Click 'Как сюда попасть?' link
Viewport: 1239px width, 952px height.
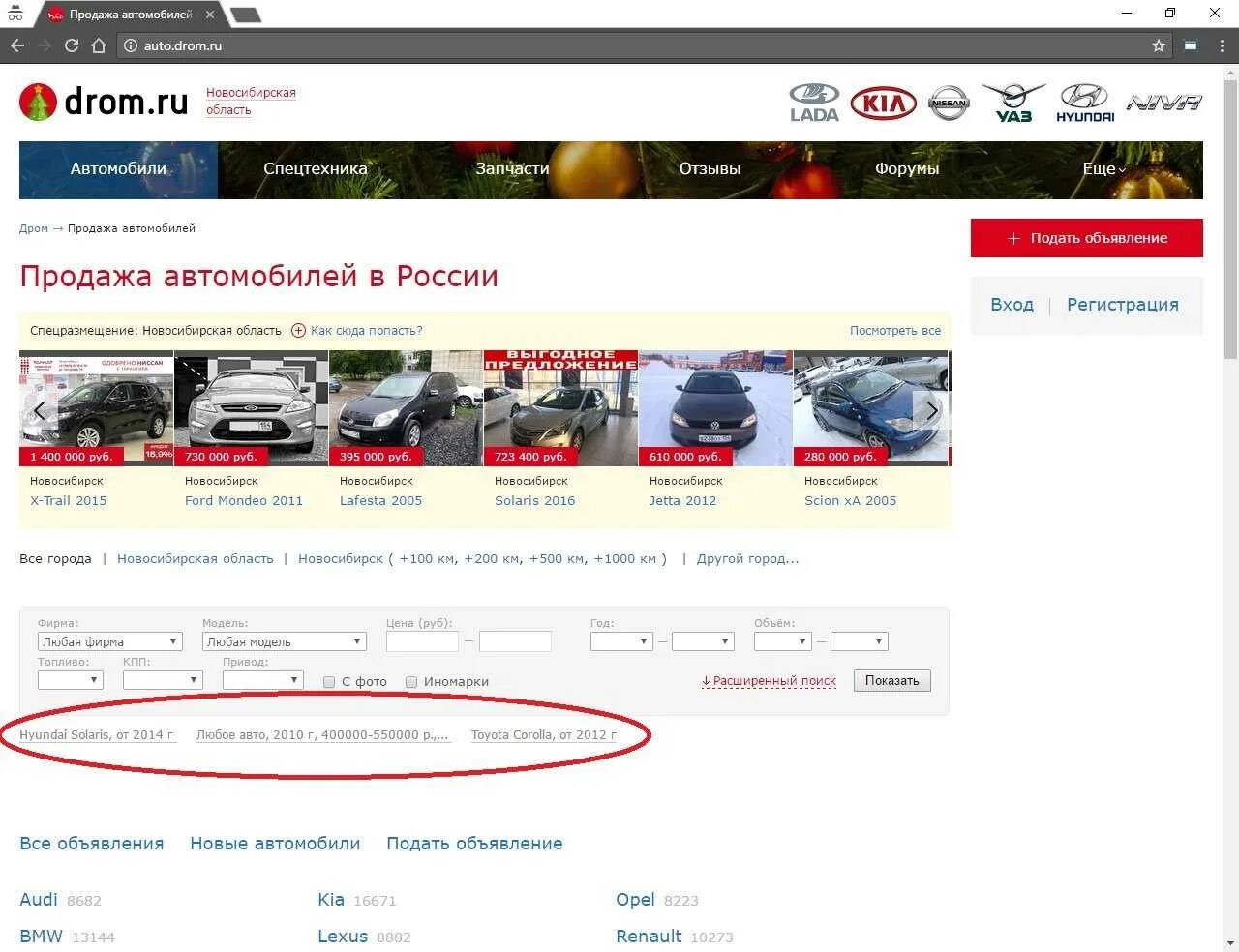366,331
